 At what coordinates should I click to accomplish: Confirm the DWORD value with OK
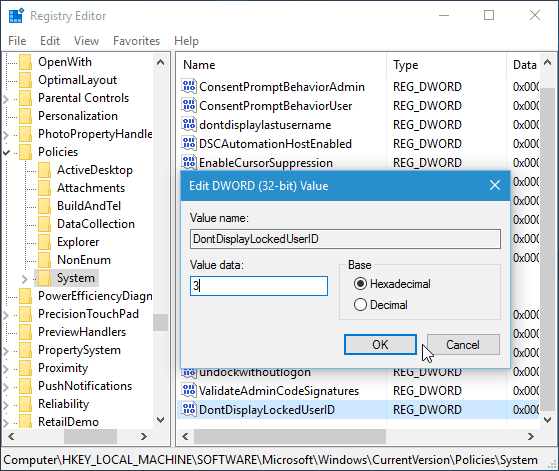[x=380, y=344]
